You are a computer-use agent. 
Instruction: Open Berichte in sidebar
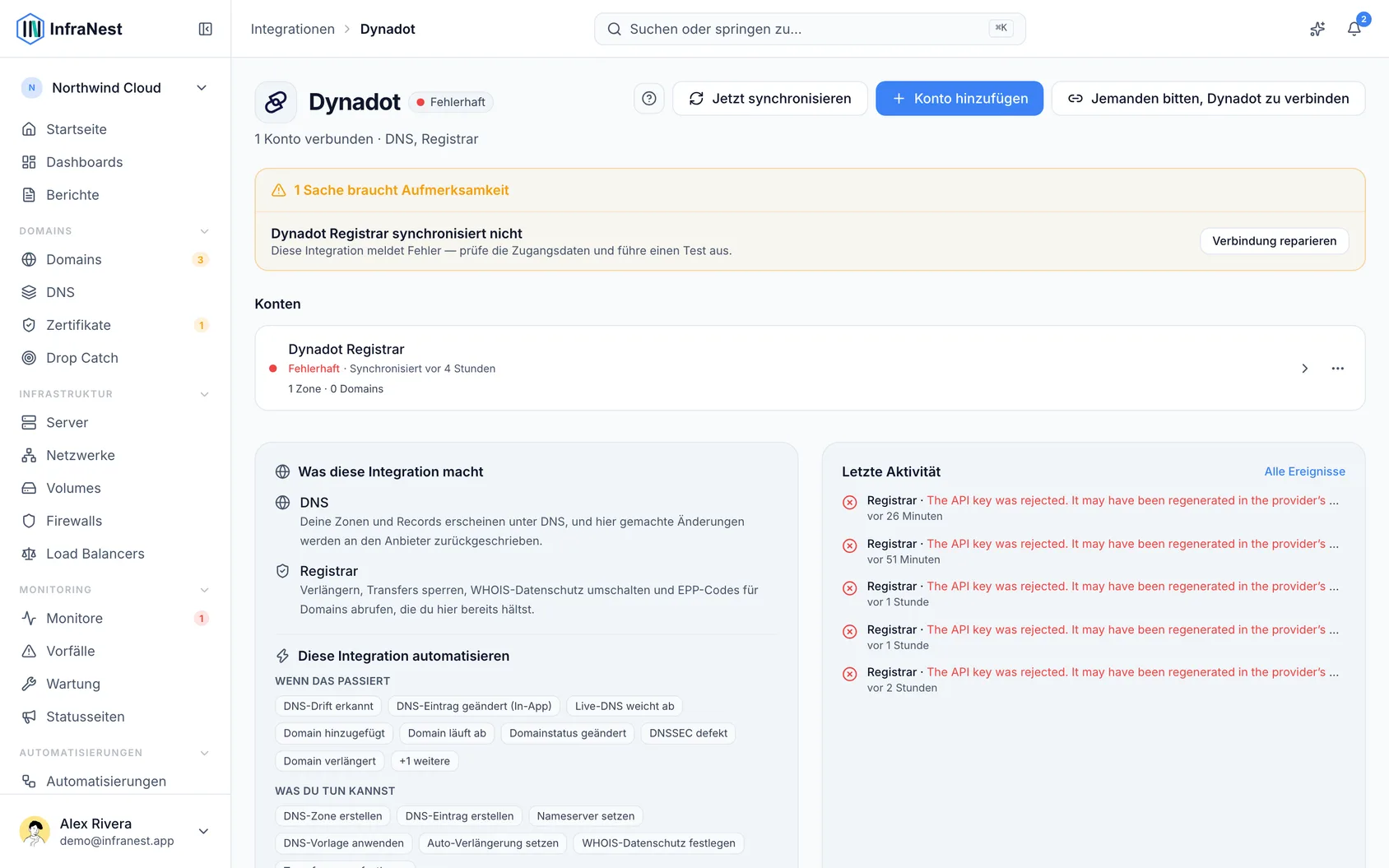coord(115,195)
